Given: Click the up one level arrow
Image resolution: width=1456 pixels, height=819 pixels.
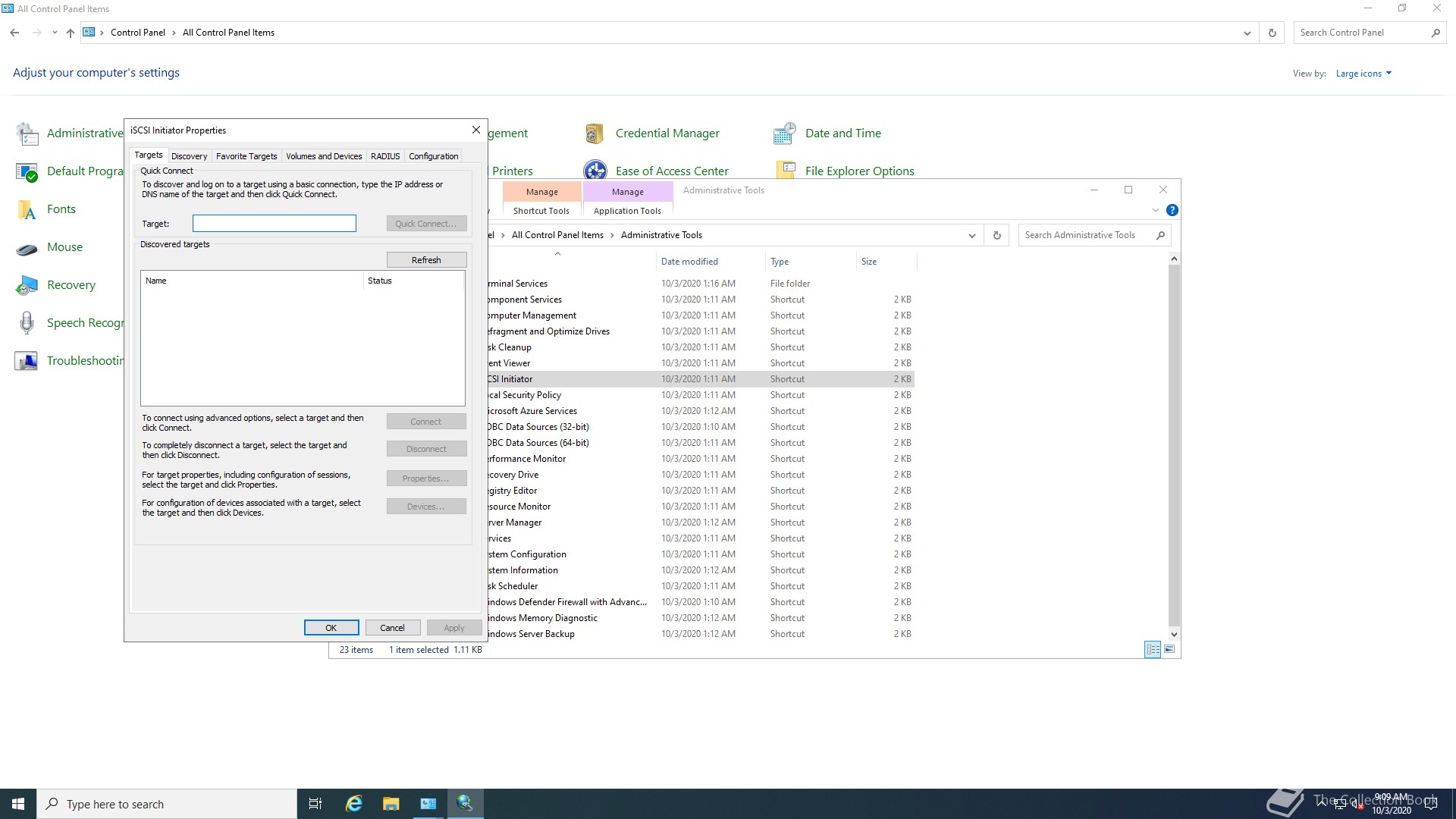Looking at the screenshot, I should point(70,33).
